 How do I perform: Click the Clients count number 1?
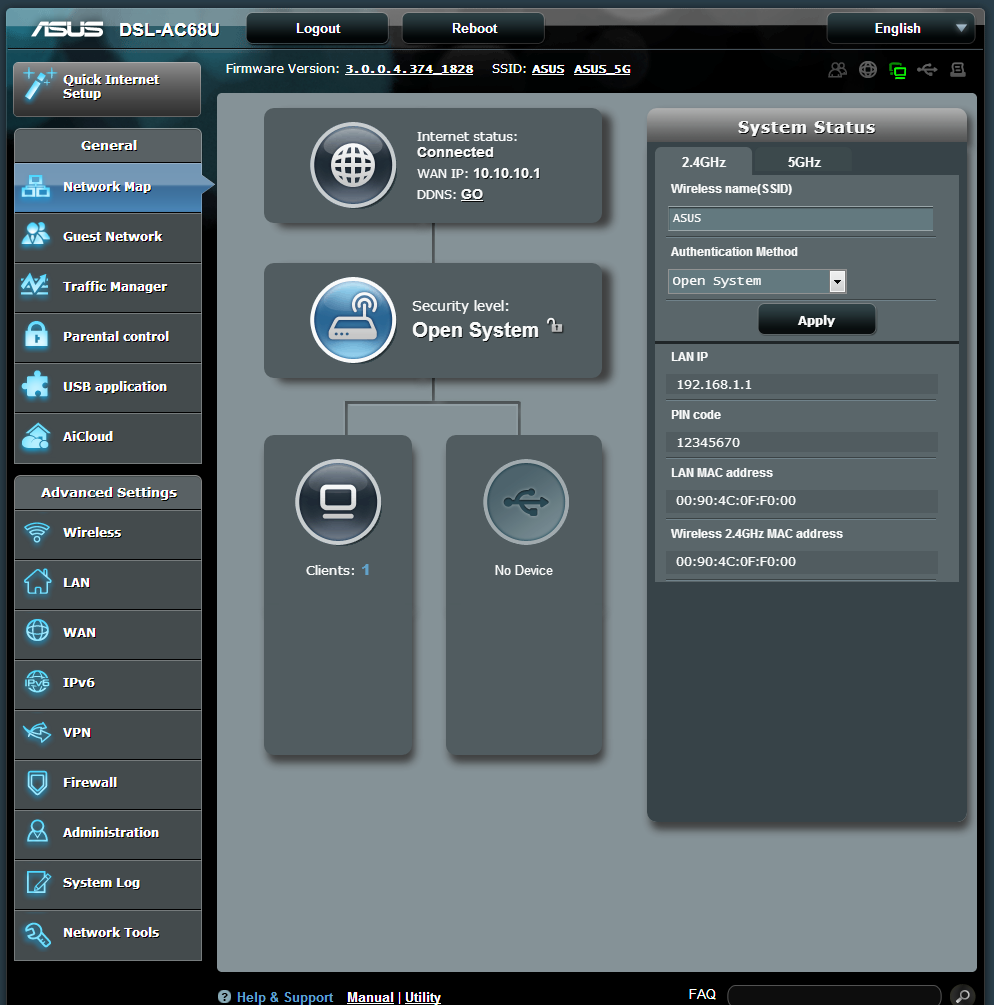point(365,570)
